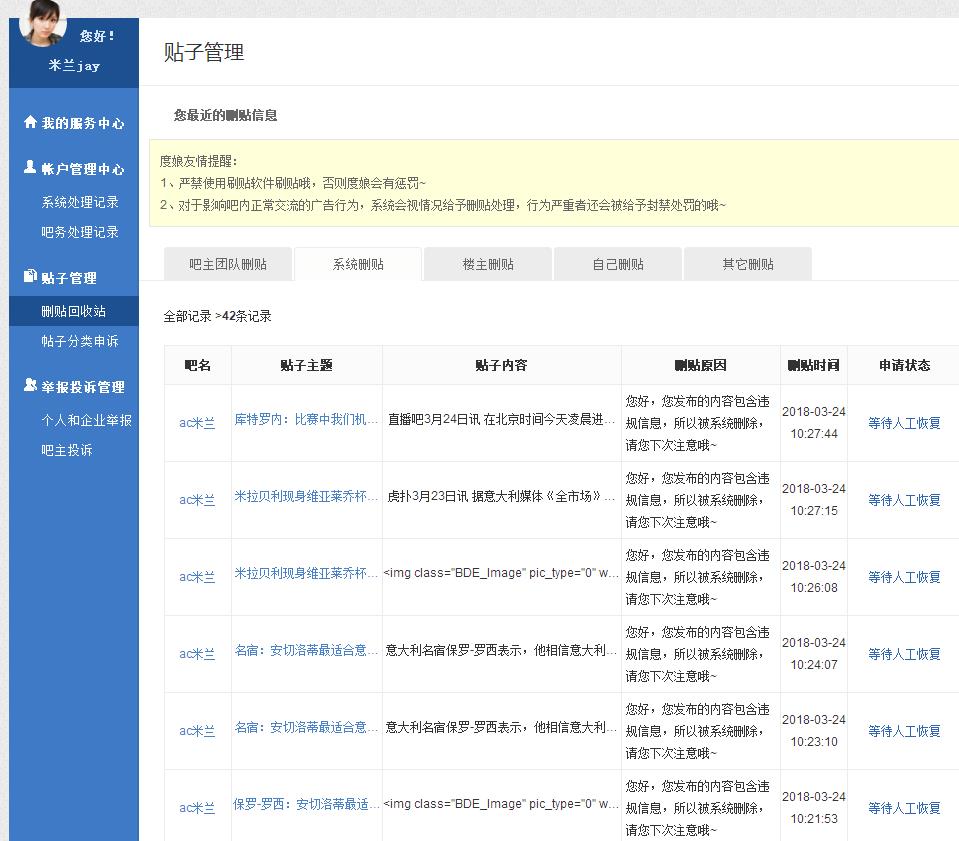Click the user avatar photo
959x841 pixels.
click(42, 22)
